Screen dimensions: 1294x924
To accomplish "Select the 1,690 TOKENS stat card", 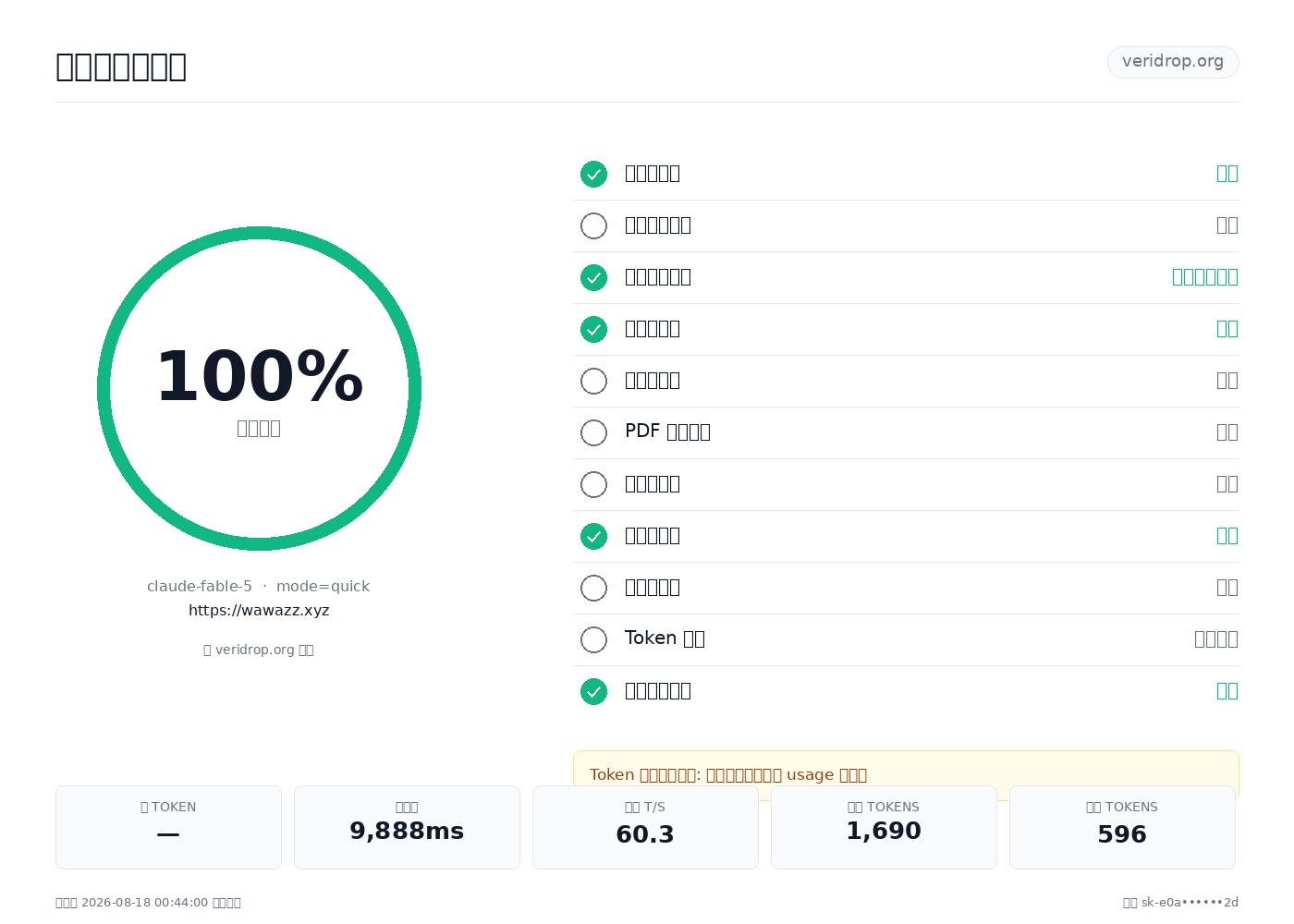I will point(884,827).
